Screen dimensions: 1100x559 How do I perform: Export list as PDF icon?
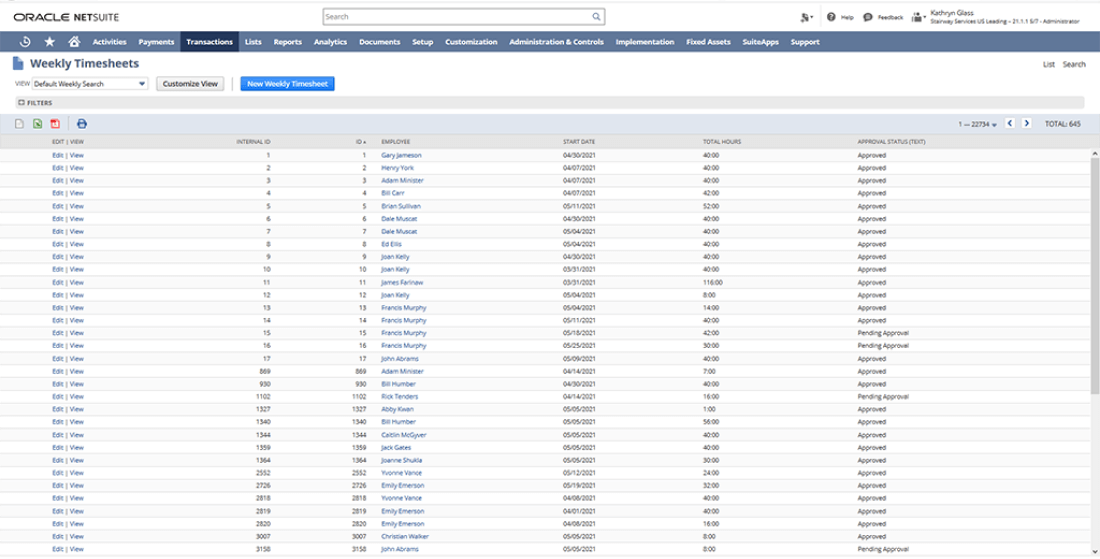click(55, 124)
